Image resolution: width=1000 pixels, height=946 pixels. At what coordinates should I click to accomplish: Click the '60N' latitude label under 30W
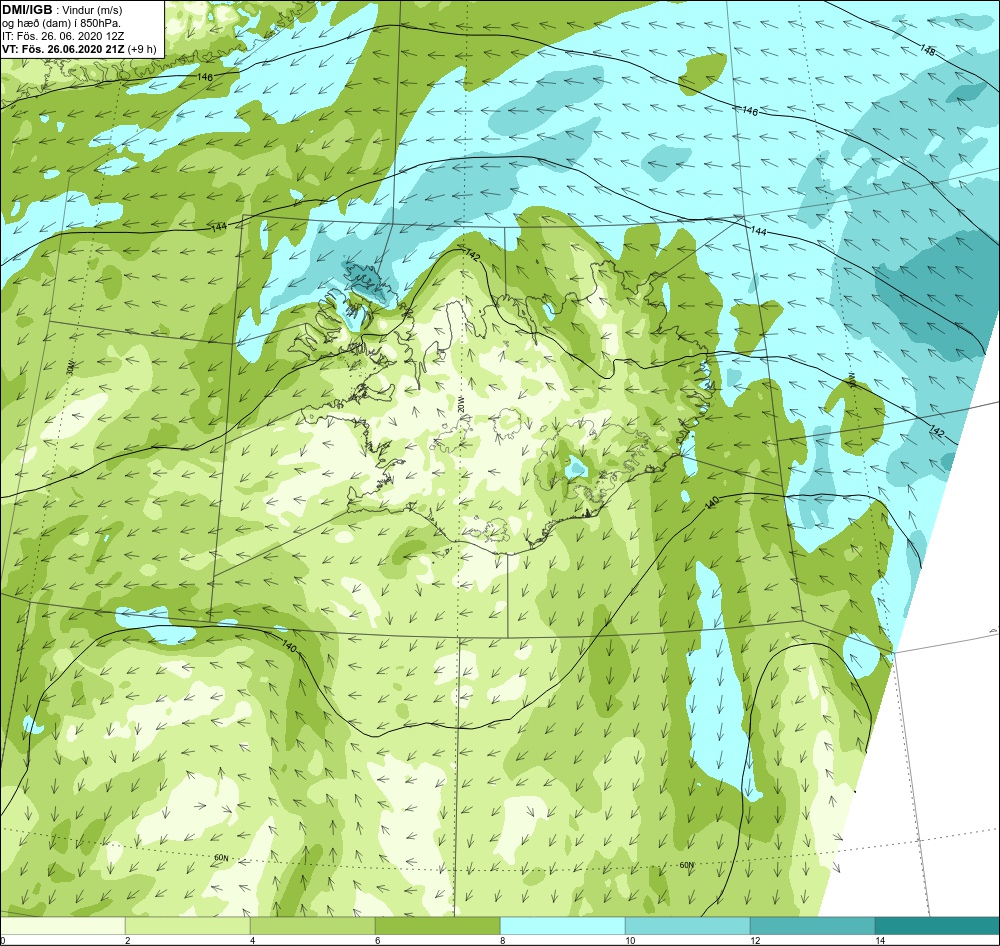221,858
